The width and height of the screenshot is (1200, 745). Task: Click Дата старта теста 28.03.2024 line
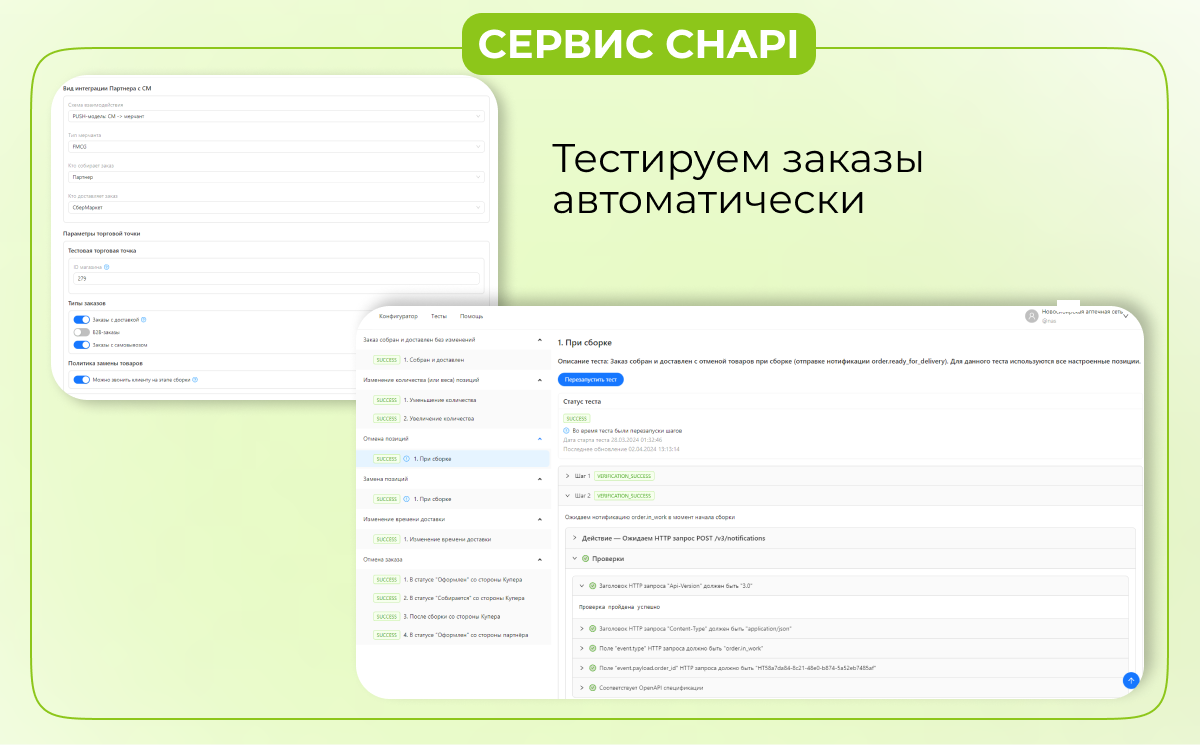pyautogui.click(x=612, y=440)
